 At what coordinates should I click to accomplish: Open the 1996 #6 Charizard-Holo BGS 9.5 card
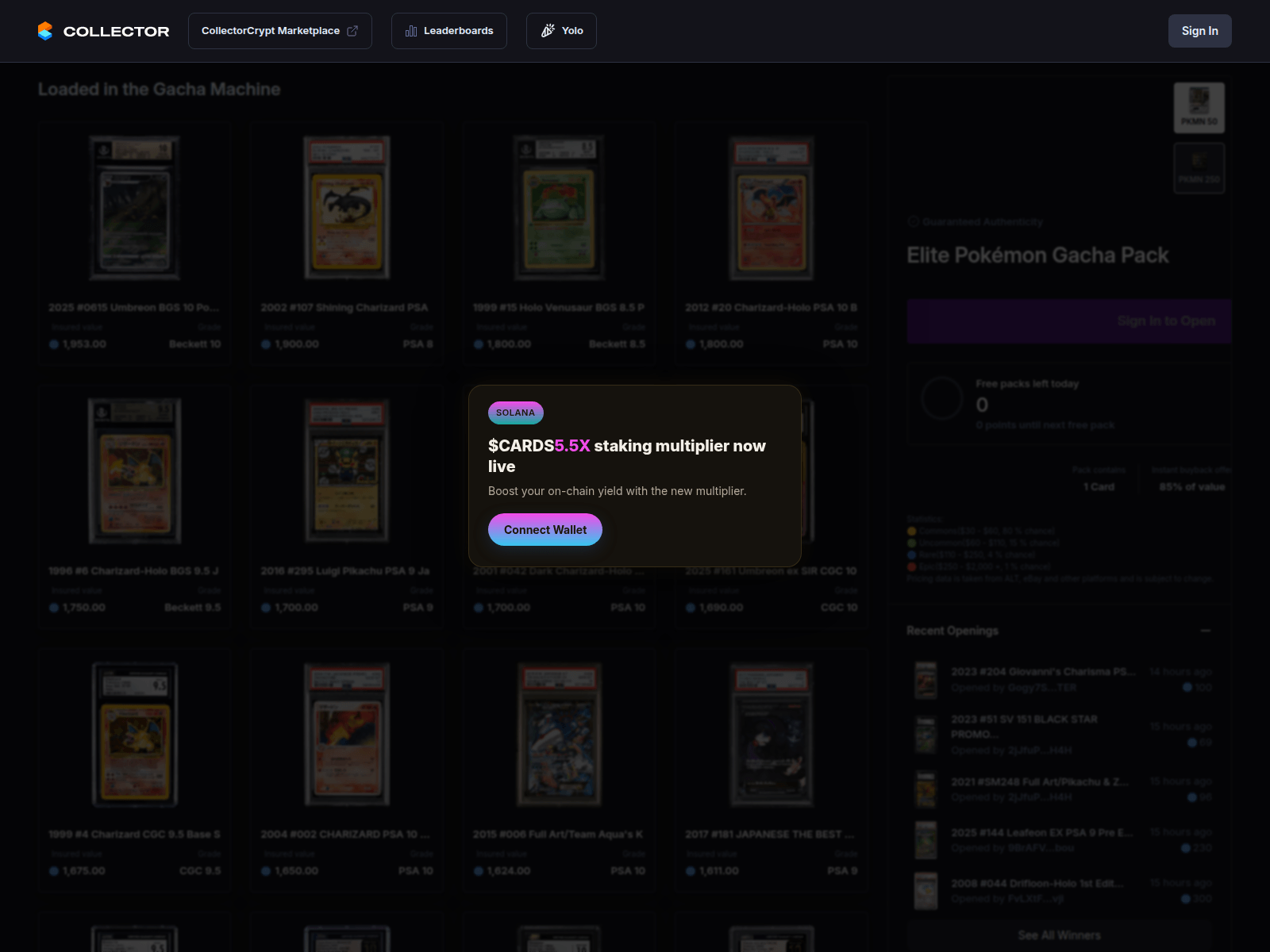pyautogui.click(x=135, y=506)
